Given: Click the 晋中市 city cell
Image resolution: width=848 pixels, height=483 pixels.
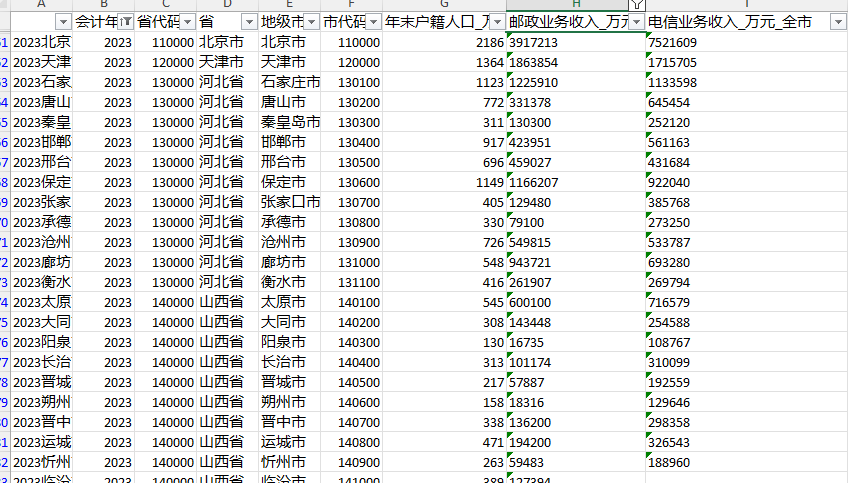Looking at the screenshot, I should pyautogui.click(x=289, y=422).
